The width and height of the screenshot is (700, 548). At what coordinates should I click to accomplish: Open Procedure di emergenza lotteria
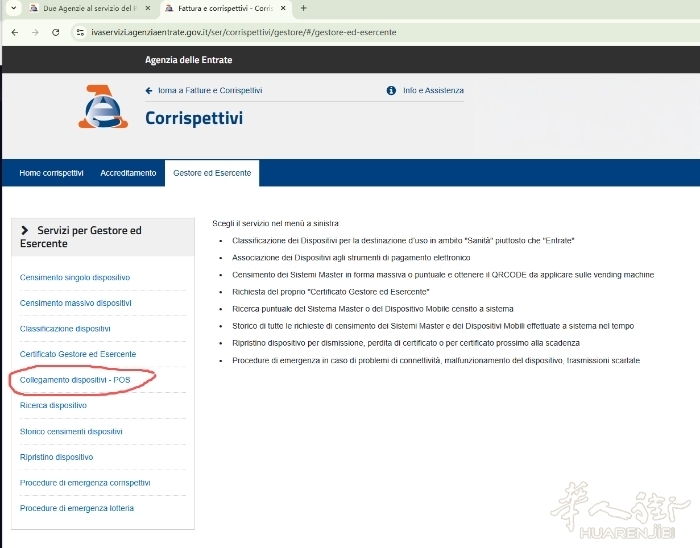point(77,508)
